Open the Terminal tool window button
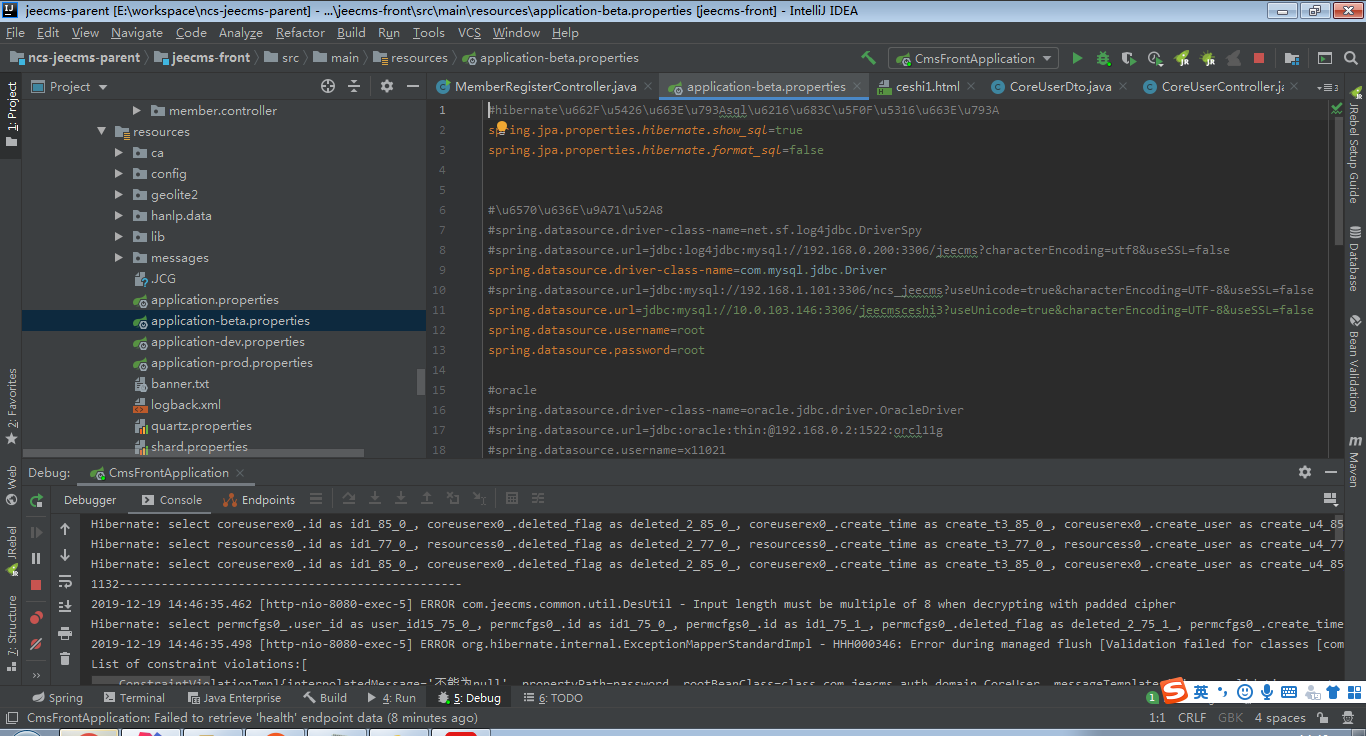 pos(134,698)
